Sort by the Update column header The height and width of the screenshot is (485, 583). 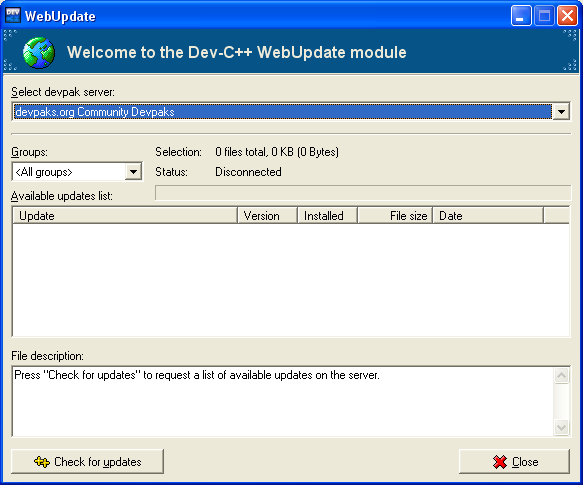(125, 216)
